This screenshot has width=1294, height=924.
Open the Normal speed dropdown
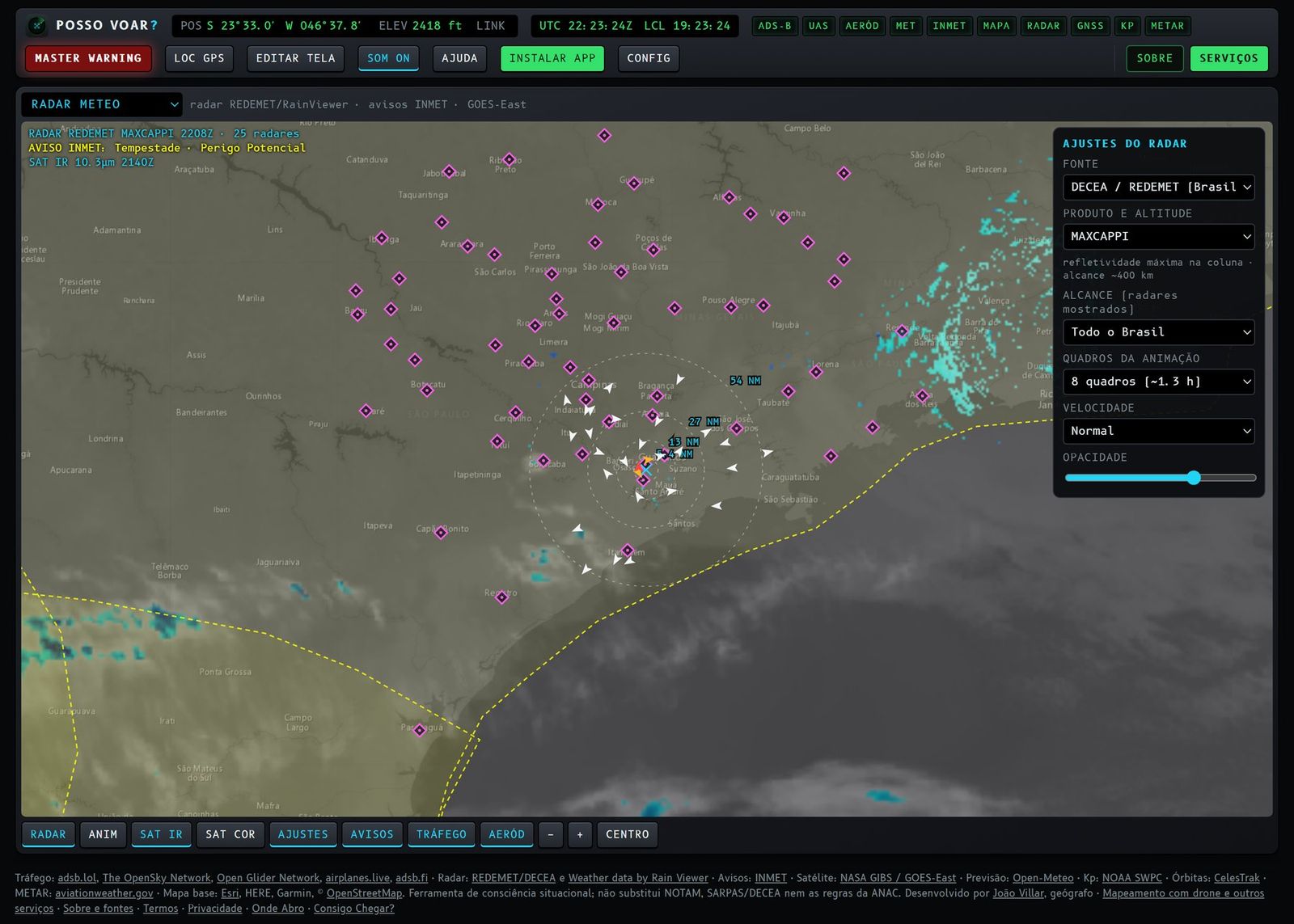(1158, 431)
